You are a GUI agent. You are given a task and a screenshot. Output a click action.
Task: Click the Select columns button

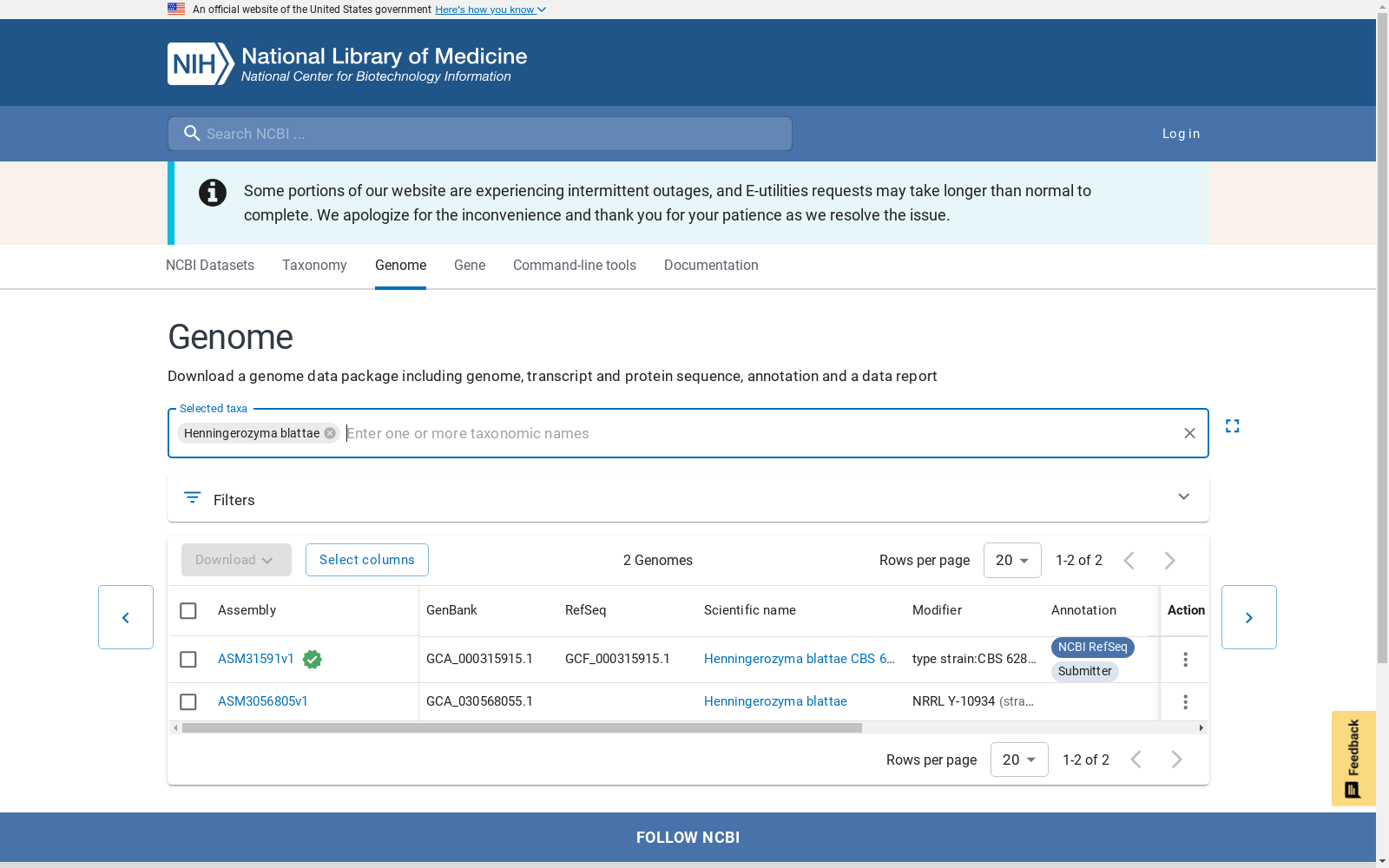coord(367,560)
